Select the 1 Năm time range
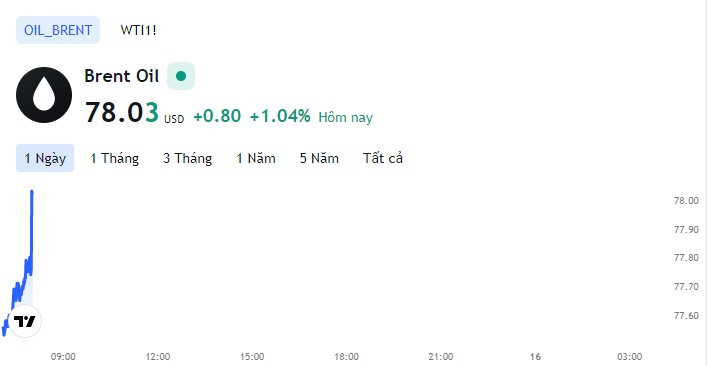The image size is (707, 366). click(256, 158)
